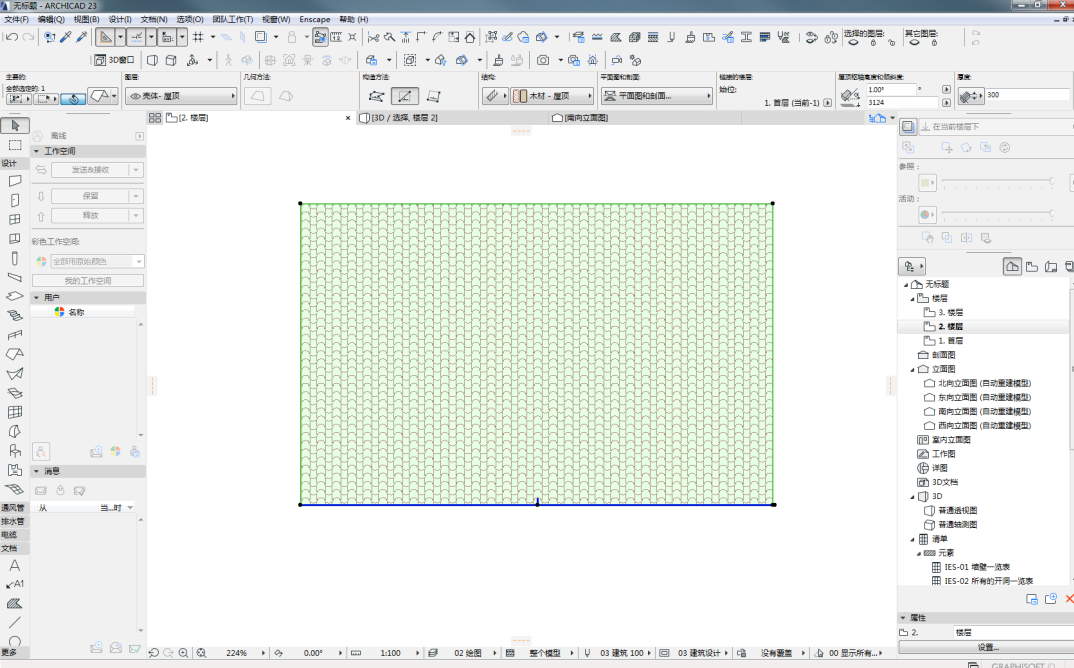The width and height of the screenshot is (1074, 668).
Task: Toggle the grid snap icon
Action: point(198,37)
